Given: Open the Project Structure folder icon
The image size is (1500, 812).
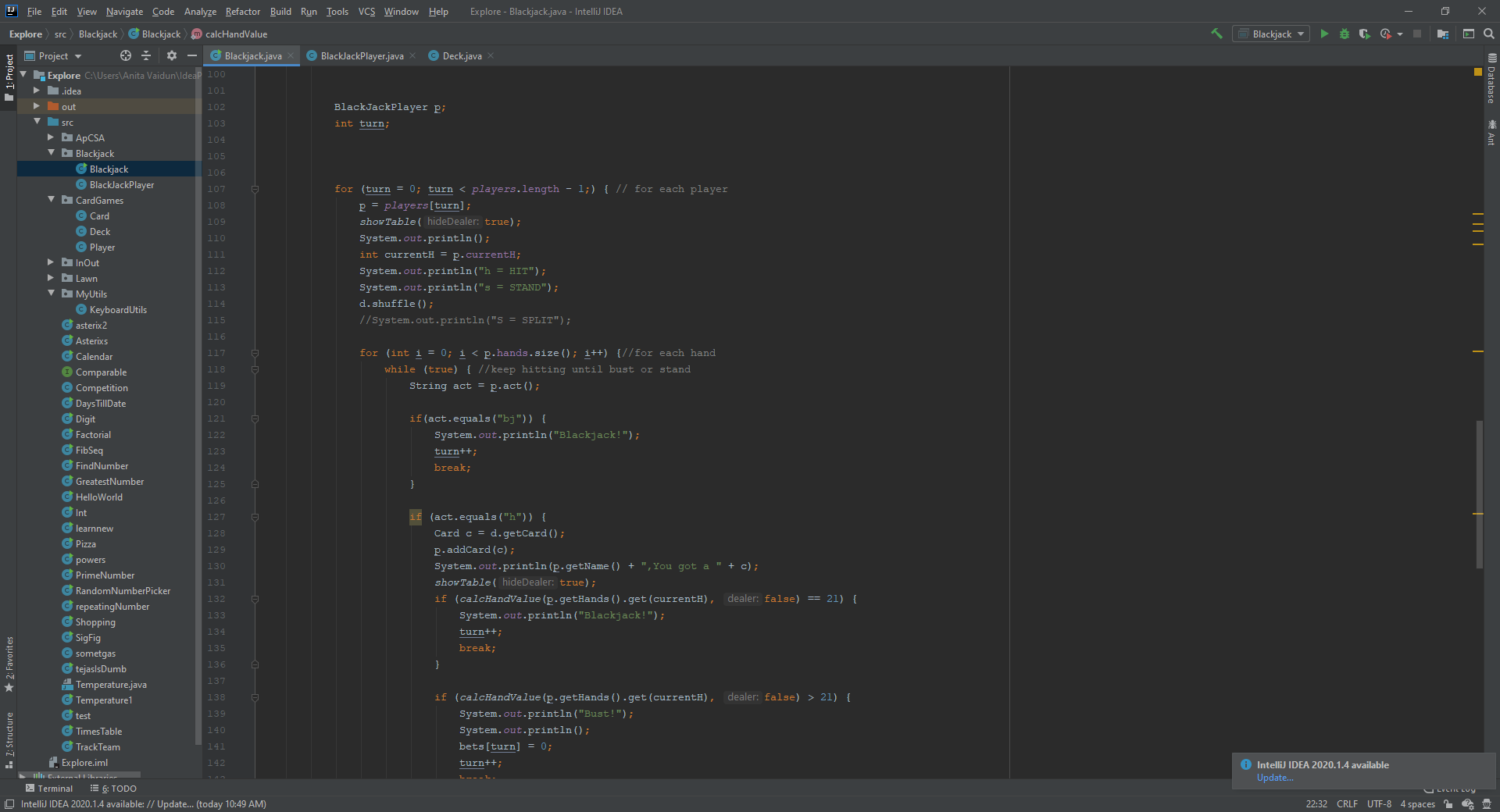Looking at the screenshot, I should pos(1443,34).
